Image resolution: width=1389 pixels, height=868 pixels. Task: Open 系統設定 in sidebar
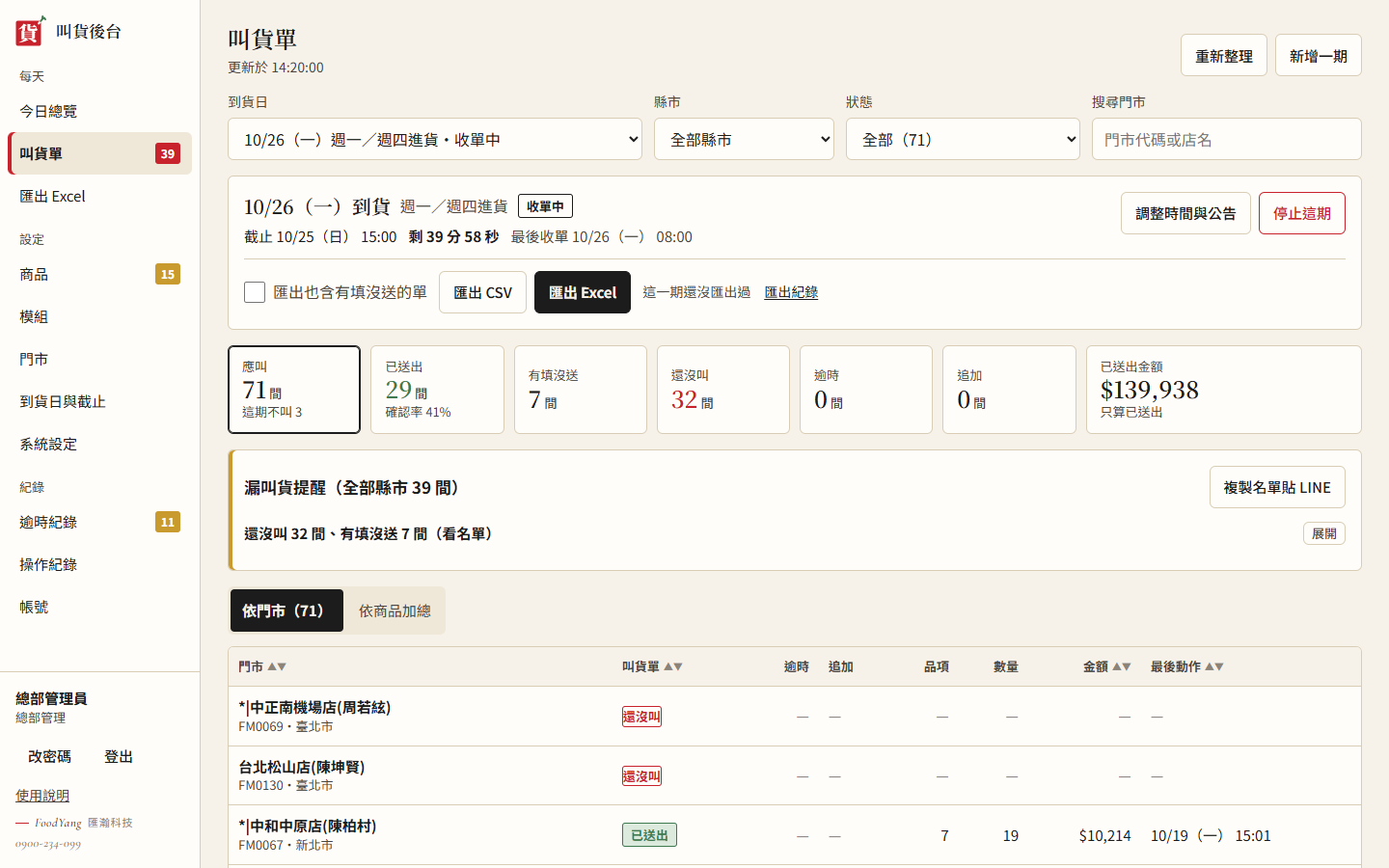click(x=99, y=444)
